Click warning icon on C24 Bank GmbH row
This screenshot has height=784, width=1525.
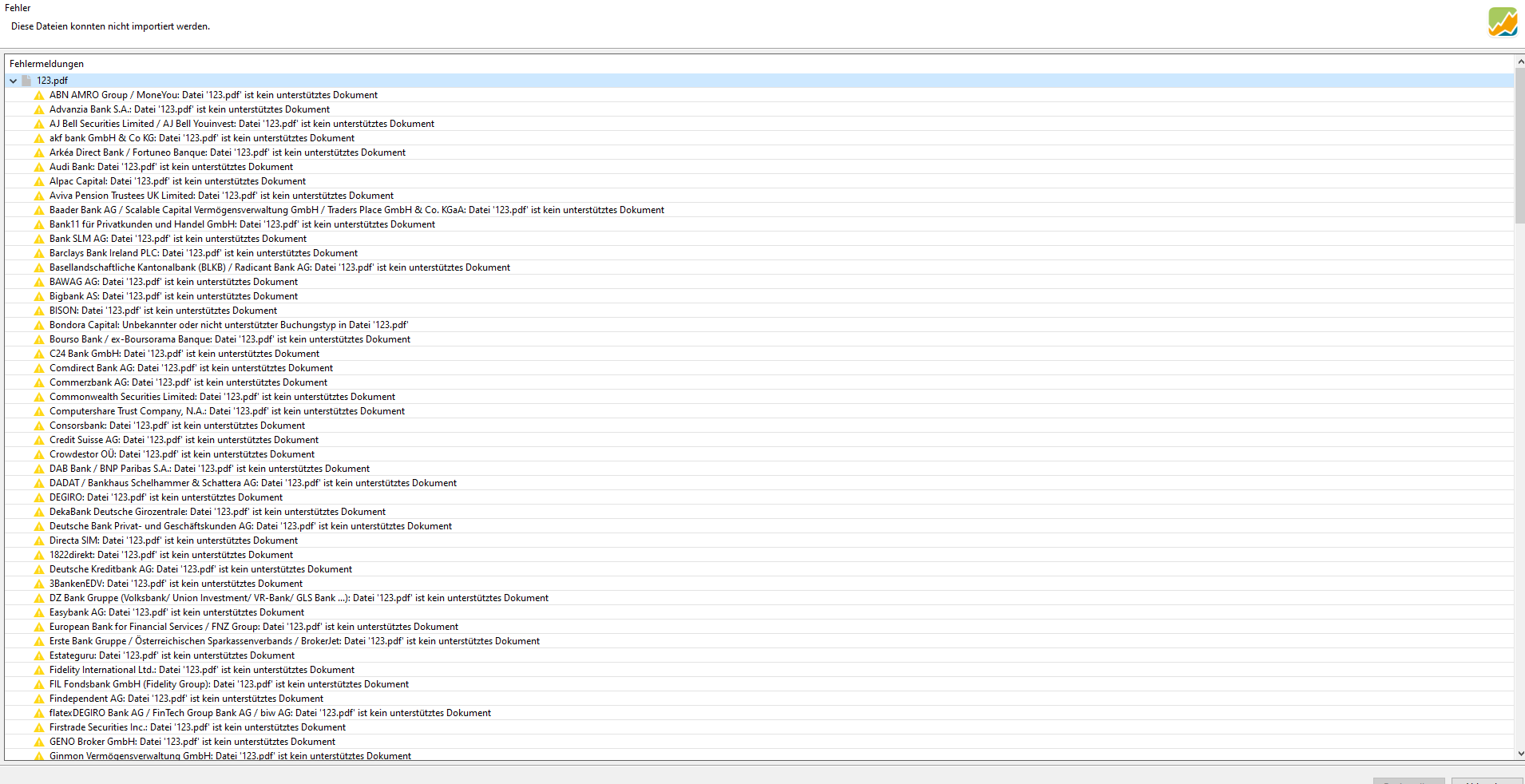(39, 354)
